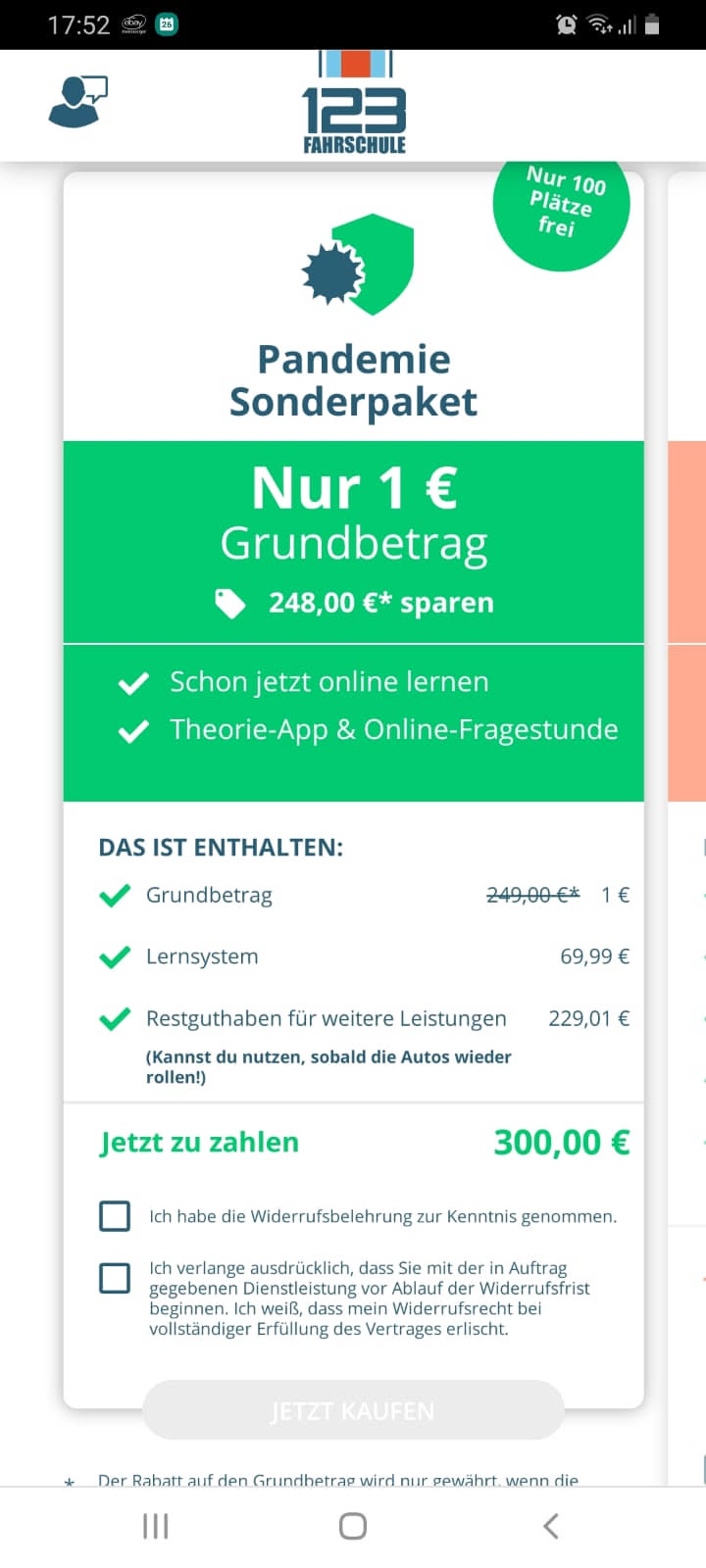Open the support chat person icon
This screenshot has width=706, height=1568.
pyautogui.click(x=77, y=102)
